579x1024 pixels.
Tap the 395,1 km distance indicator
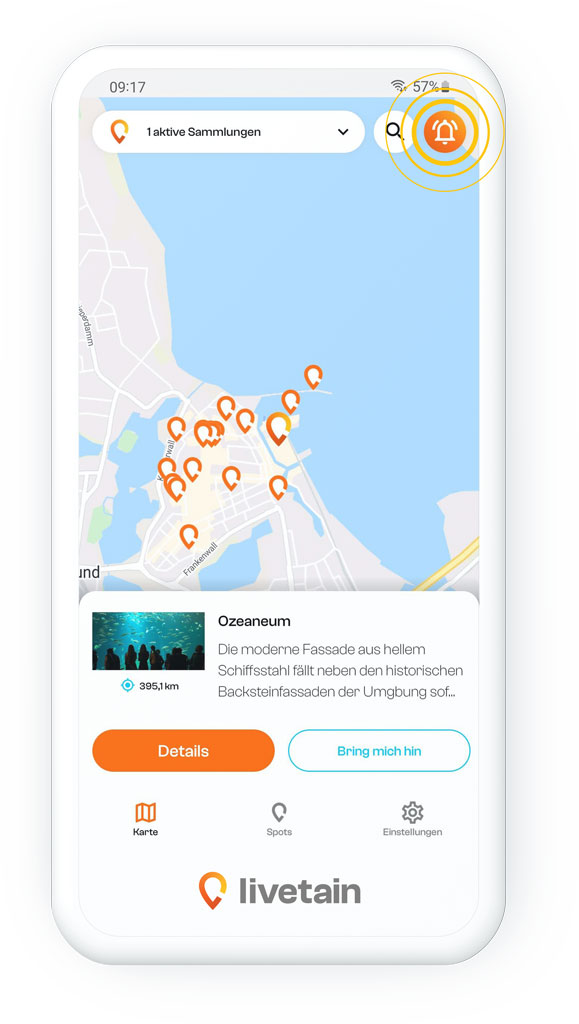(x=150, y=686)
